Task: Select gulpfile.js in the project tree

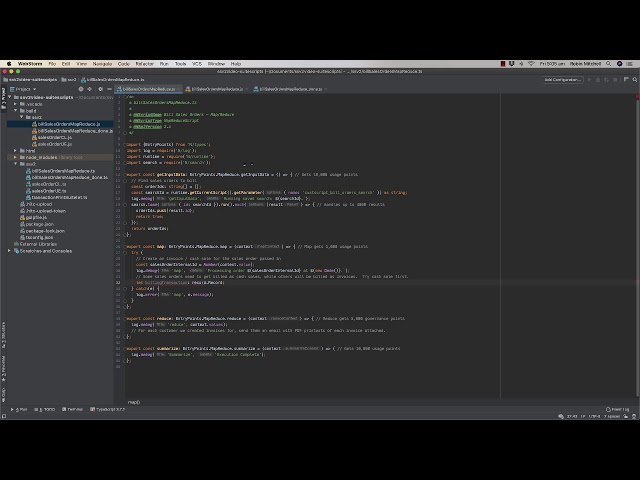Action: (33, 218)
